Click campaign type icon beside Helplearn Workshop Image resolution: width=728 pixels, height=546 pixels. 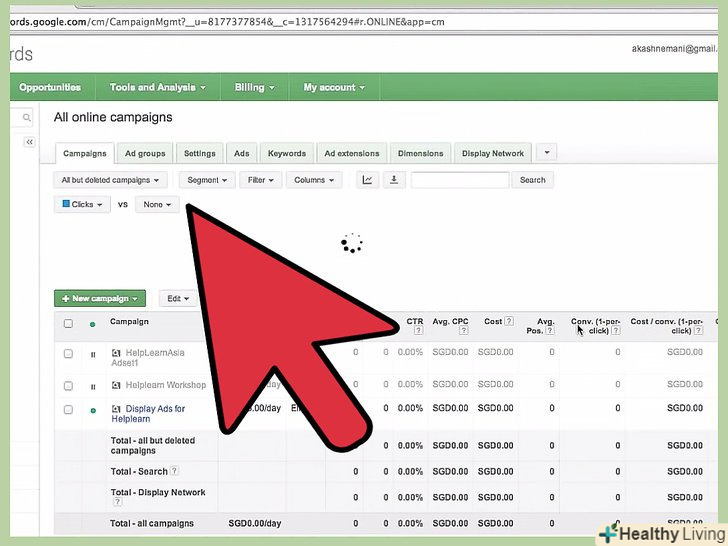coord(116,385)
